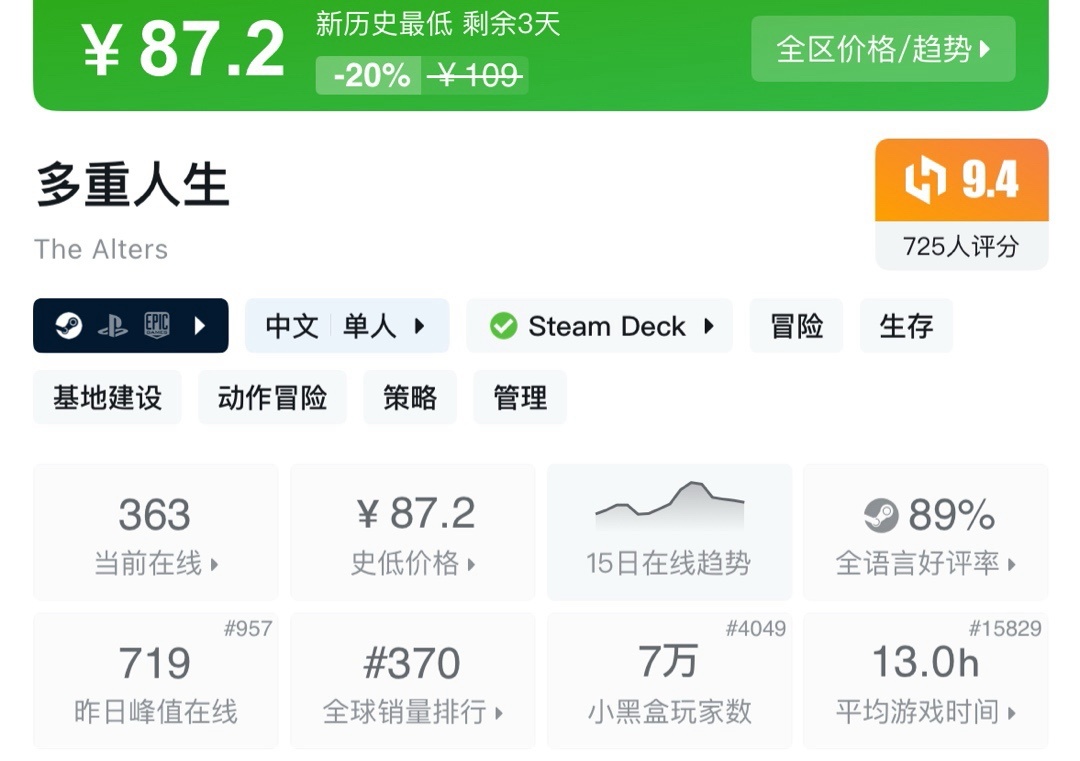This screenshot has height=761, width=1080.
Task: Select the 冒险 tag
Action: [x=796, y=326]
